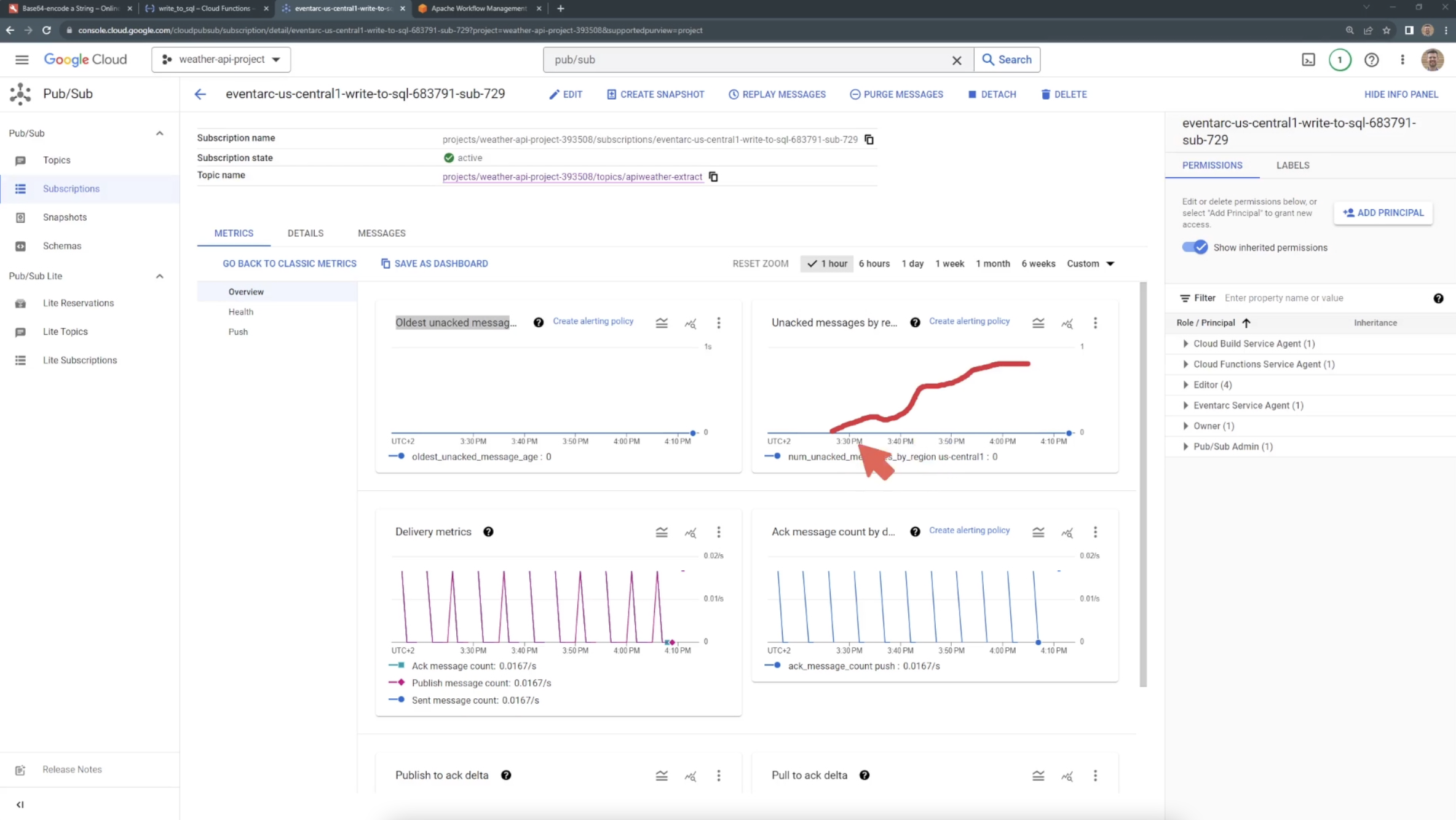1456x820 pixels.
Task: Click the EDIT subscription button
Action: click(x=565, y=94)
